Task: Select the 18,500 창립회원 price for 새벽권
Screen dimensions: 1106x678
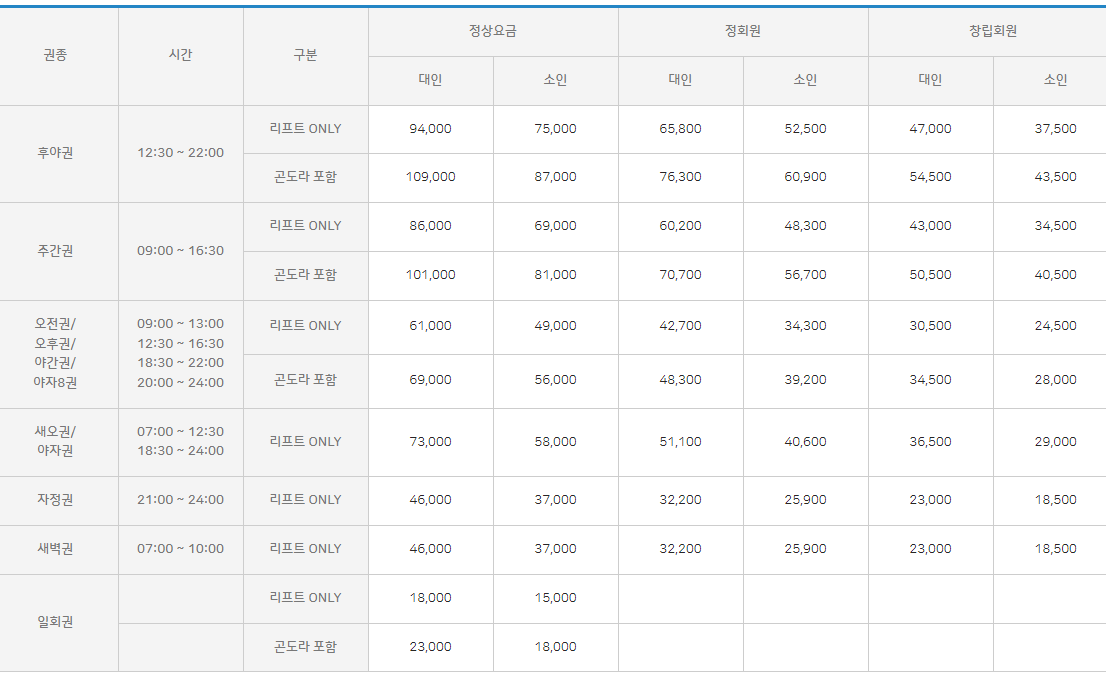Action: pyautogui.click(x=1055, y=549)
